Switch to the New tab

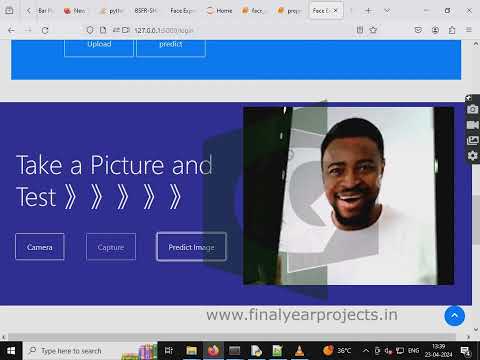[x=75, y=11]
